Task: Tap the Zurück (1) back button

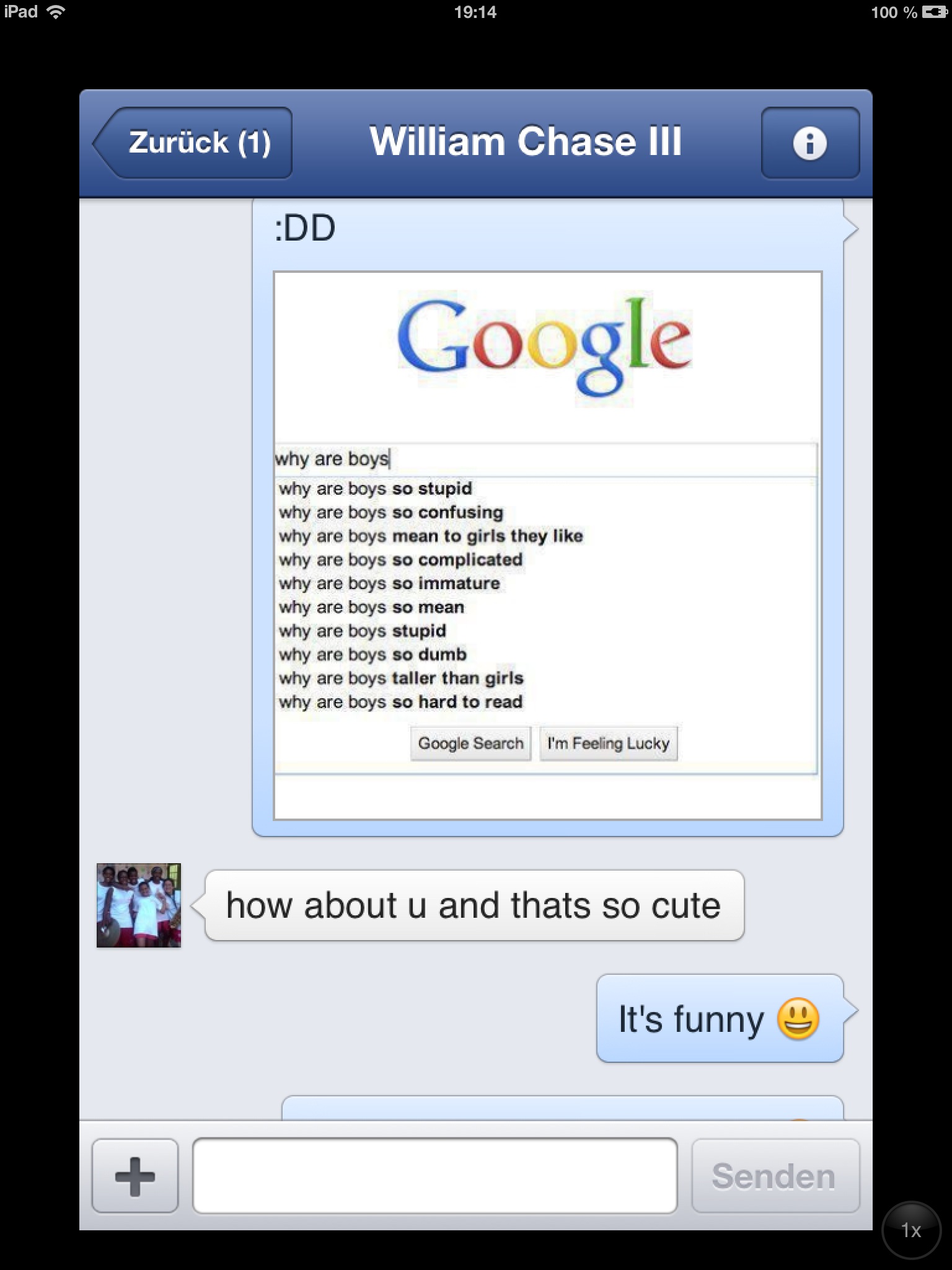Action: (193, 143)
